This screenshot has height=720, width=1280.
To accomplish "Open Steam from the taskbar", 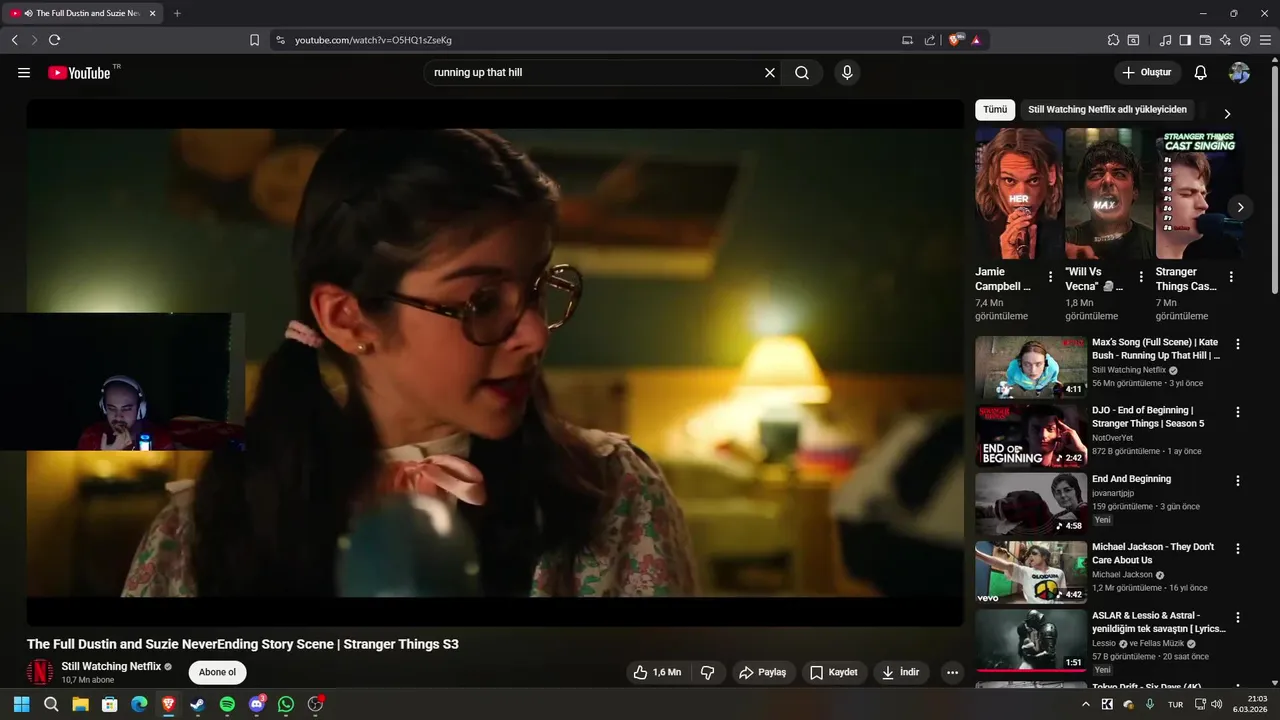I will (x=197, y=704).
